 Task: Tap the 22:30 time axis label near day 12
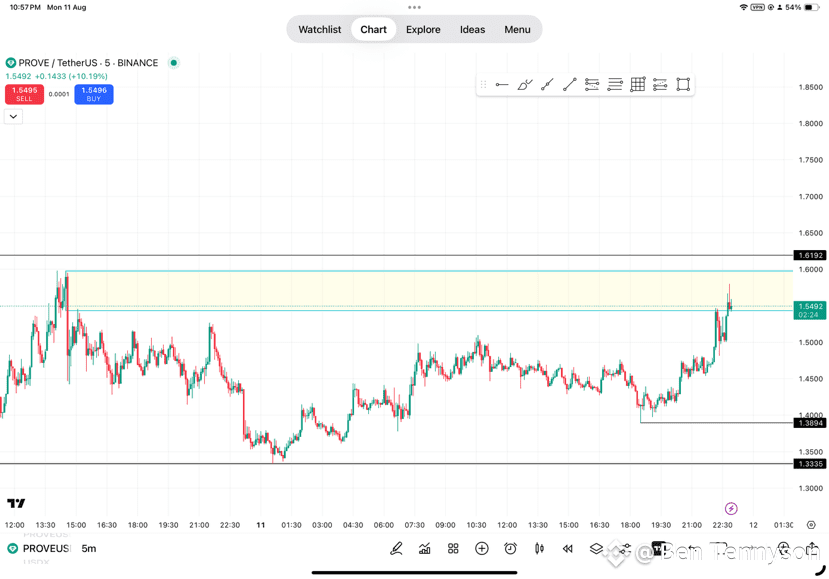tap(722, 525)
